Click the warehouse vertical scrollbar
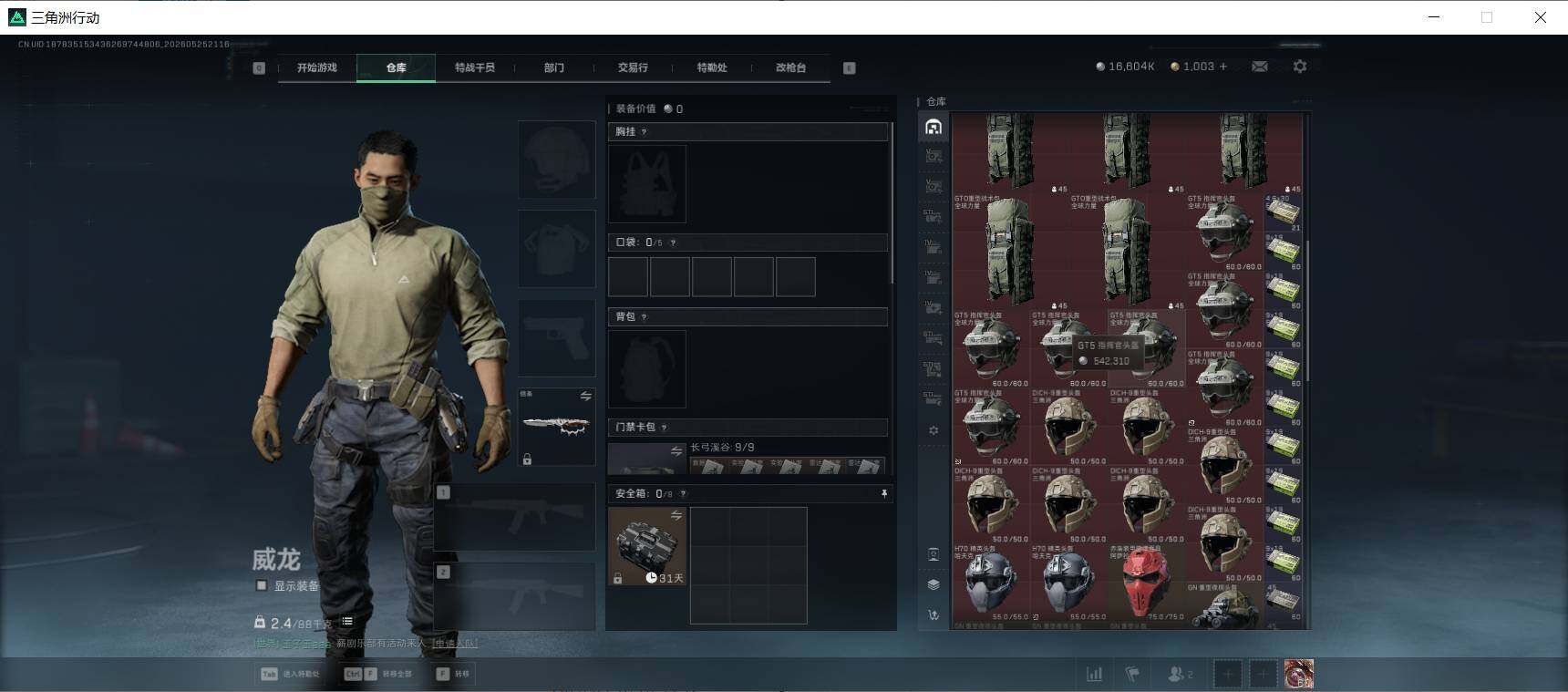The image size is (1568, 692). pyautogui.click(x=1308, y=310)
